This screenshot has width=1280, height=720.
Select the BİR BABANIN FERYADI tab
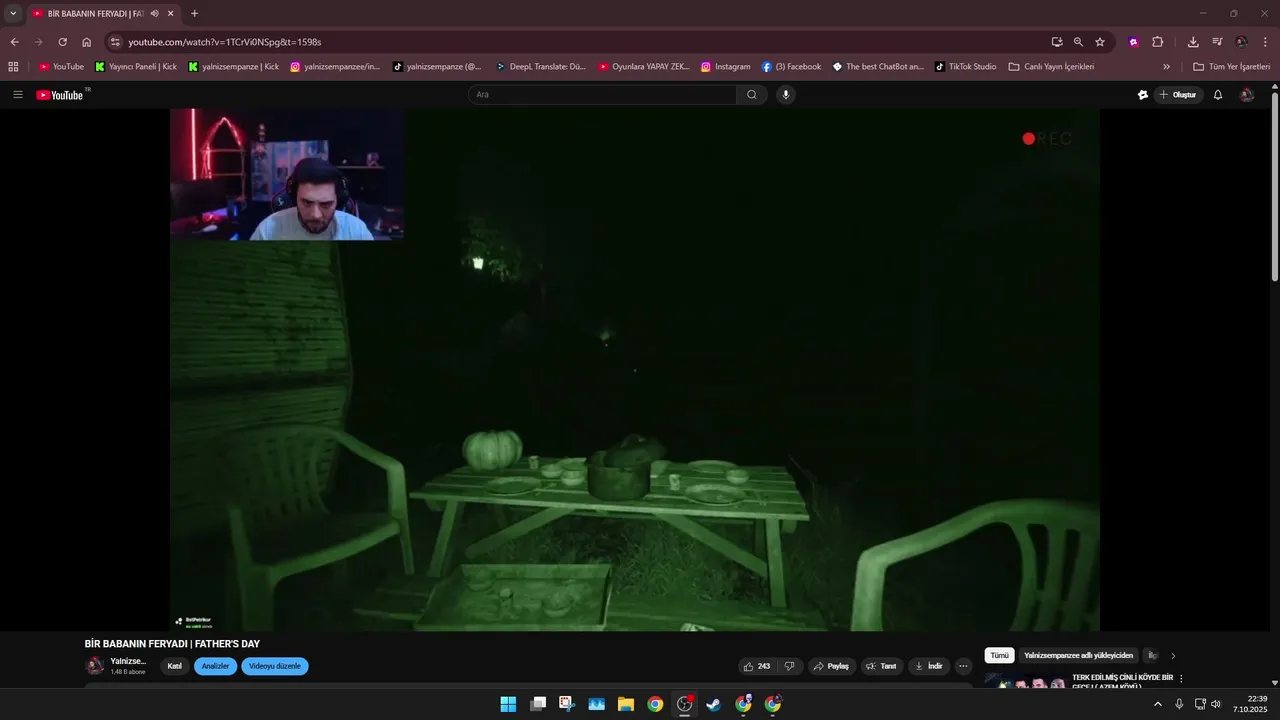tap(95, 13)
